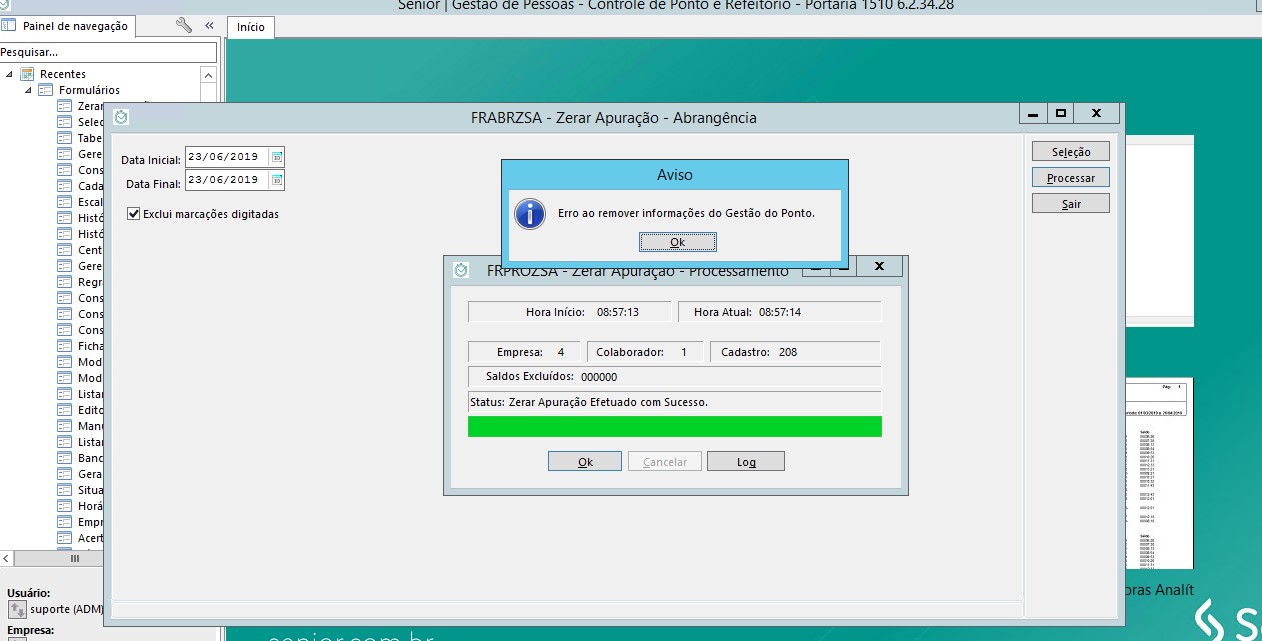Open the Data Inicial calendar picker icon
The image size is (1262, 641).
277,157
